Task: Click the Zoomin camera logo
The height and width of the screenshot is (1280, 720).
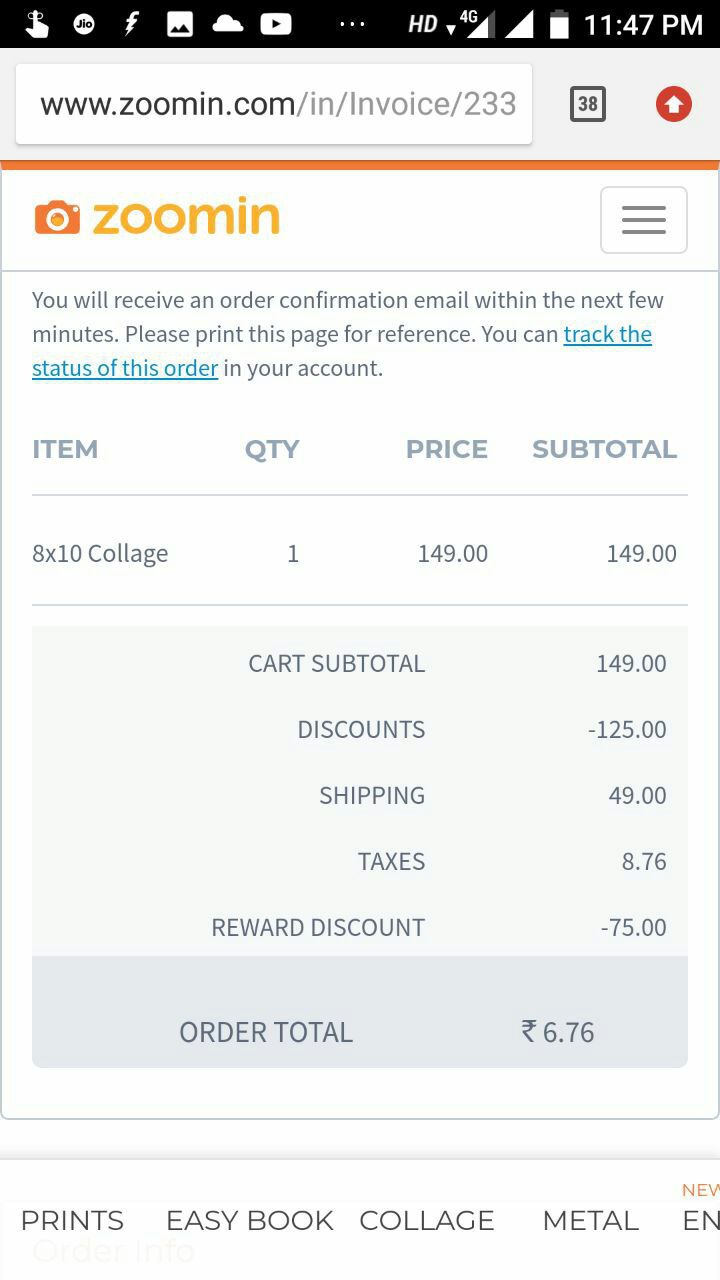Action: 57,217
